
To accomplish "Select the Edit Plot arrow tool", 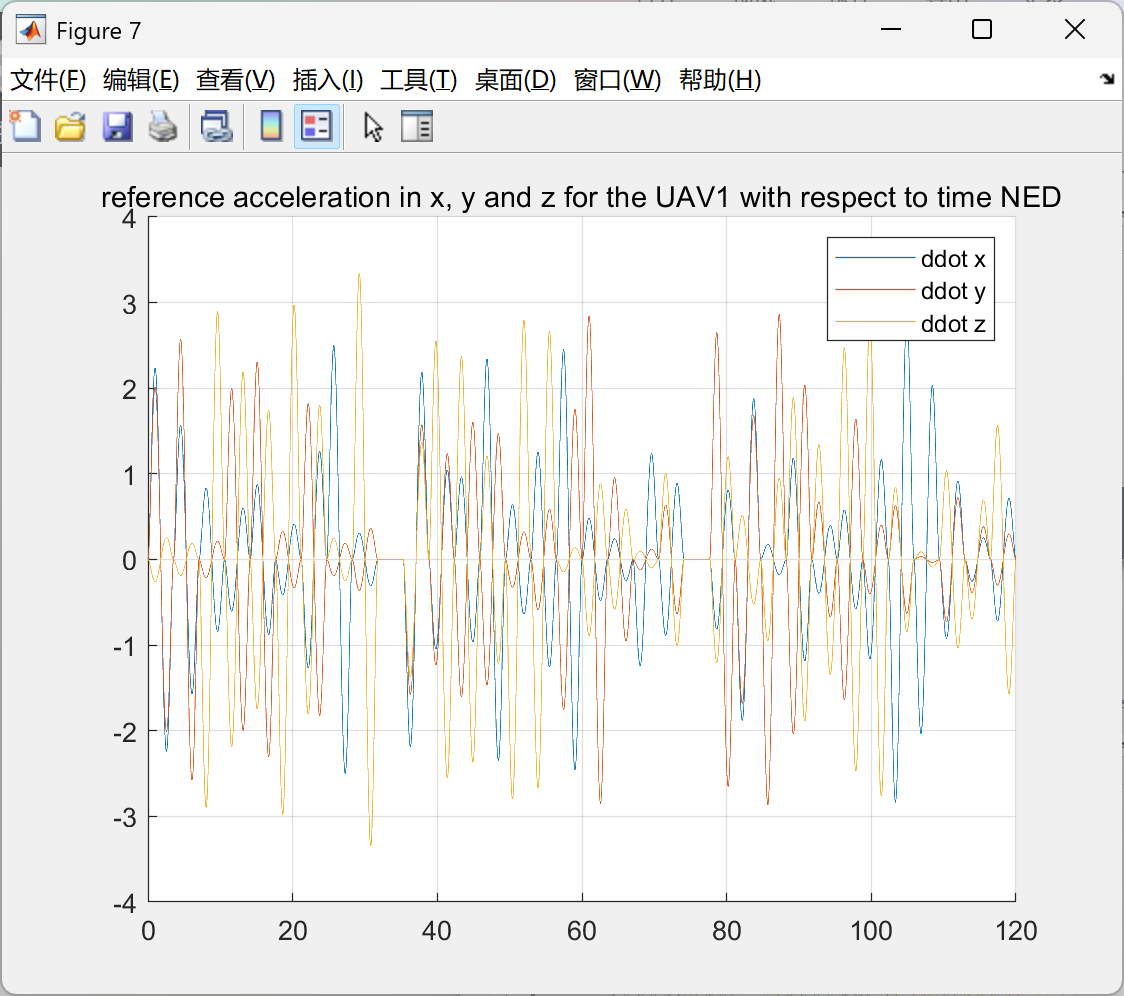I will click(373, 127).
